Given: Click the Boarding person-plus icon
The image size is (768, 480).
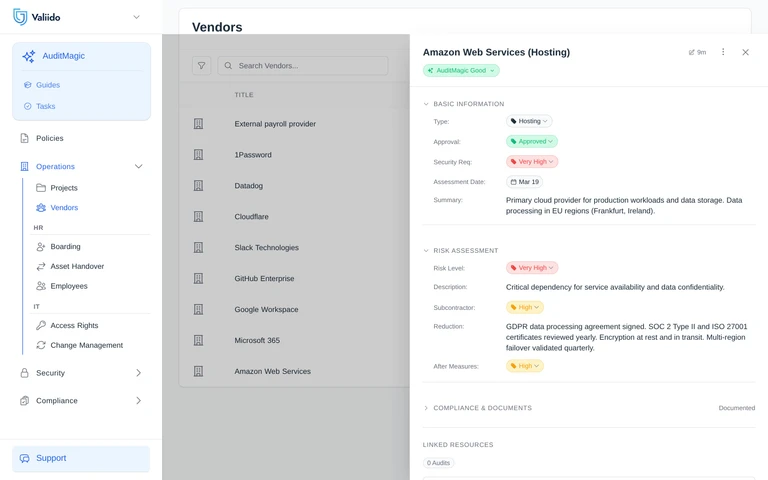Looking at the screenshot, I should 41,246.
